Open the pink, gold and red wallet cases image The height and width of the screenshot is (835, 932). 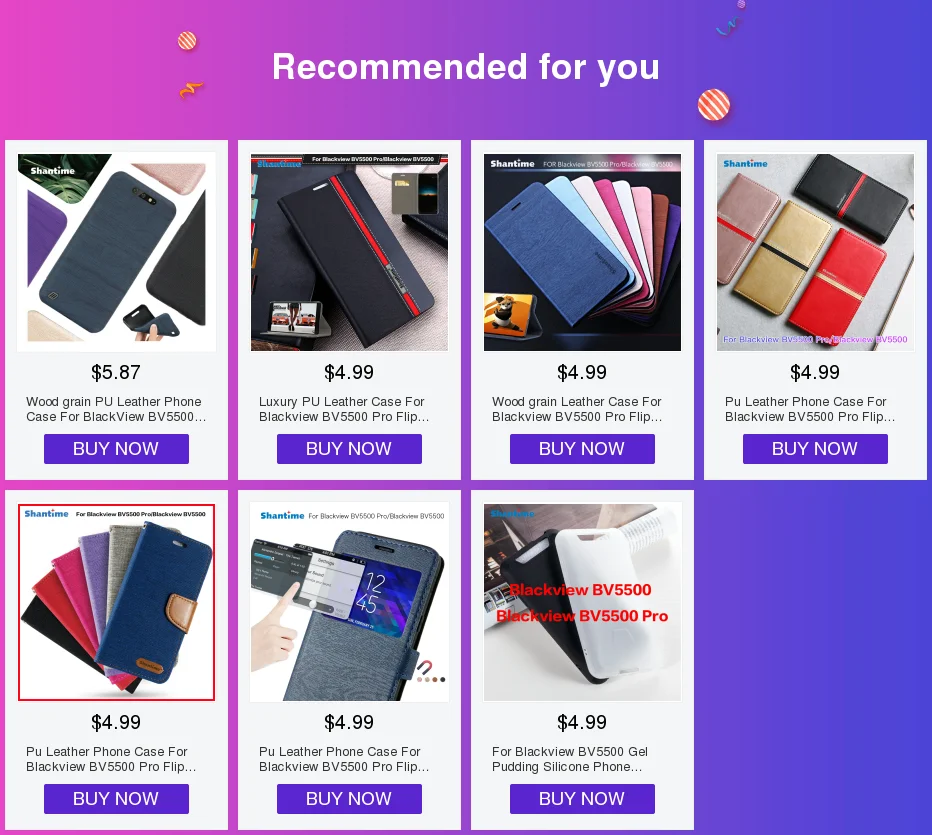[x=816, y=252]
